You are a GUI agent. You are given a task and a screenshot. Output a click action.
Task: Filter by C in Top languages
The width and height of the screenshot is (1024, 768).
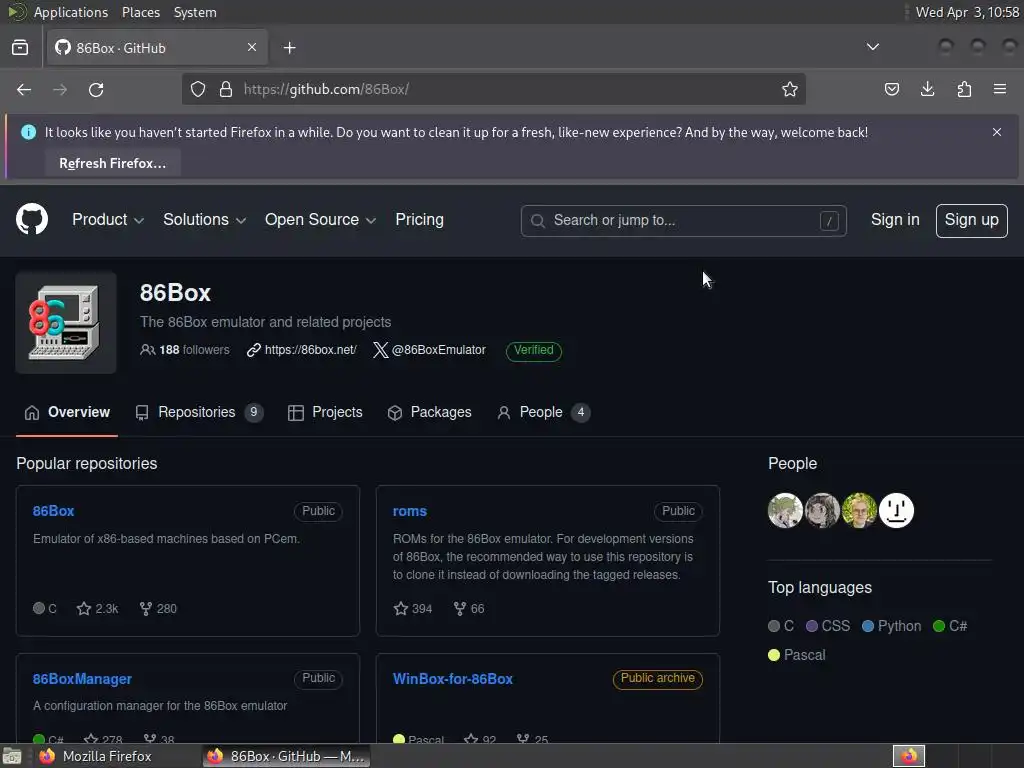pyautogui.click(x=781, y=626)
